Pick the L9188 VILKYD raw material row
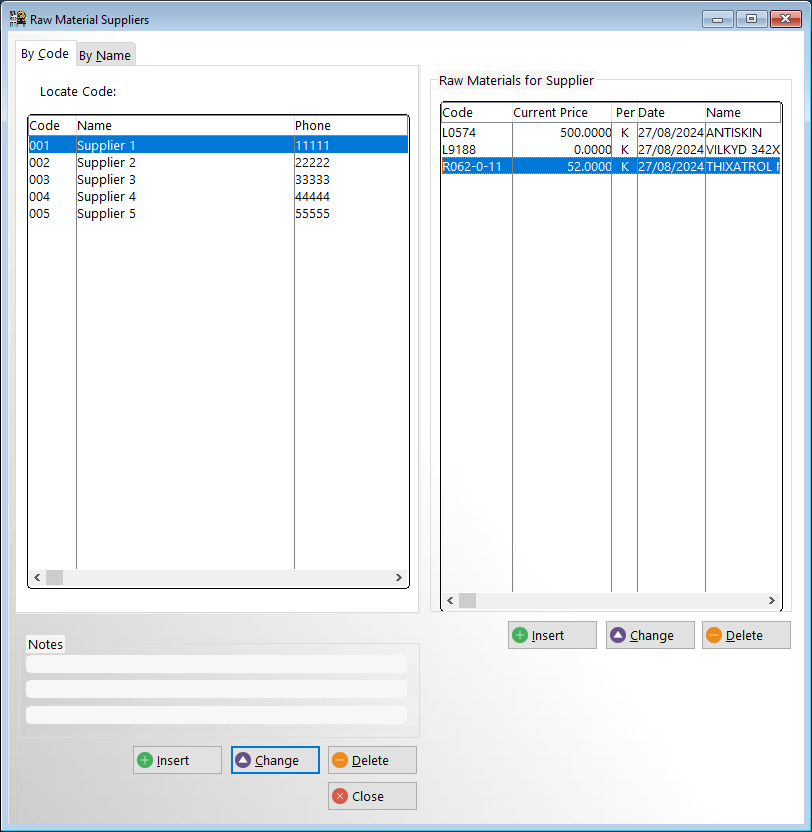Screen dimensions: 812x832 click(x=610, y=149)
